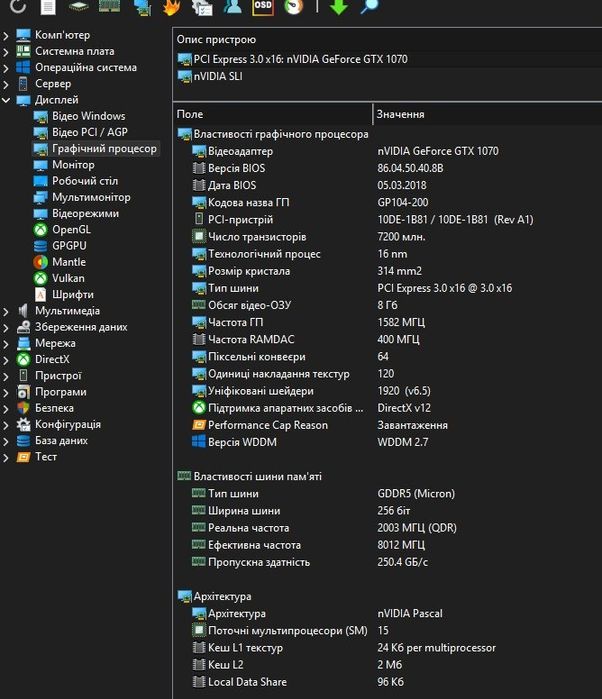Expand the Сервер tree node
602x699 pixels.
6,84
